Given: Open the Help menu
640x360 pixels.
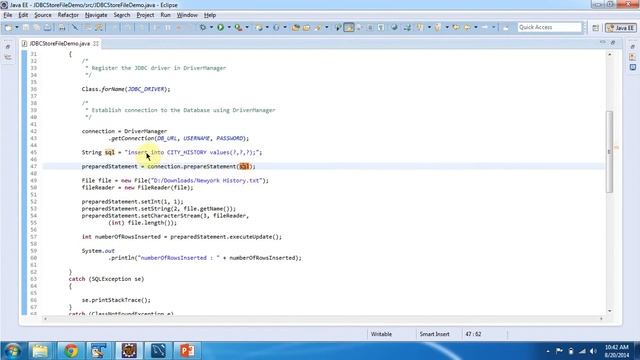Looking at the screenshot, I should click(210, 15).
